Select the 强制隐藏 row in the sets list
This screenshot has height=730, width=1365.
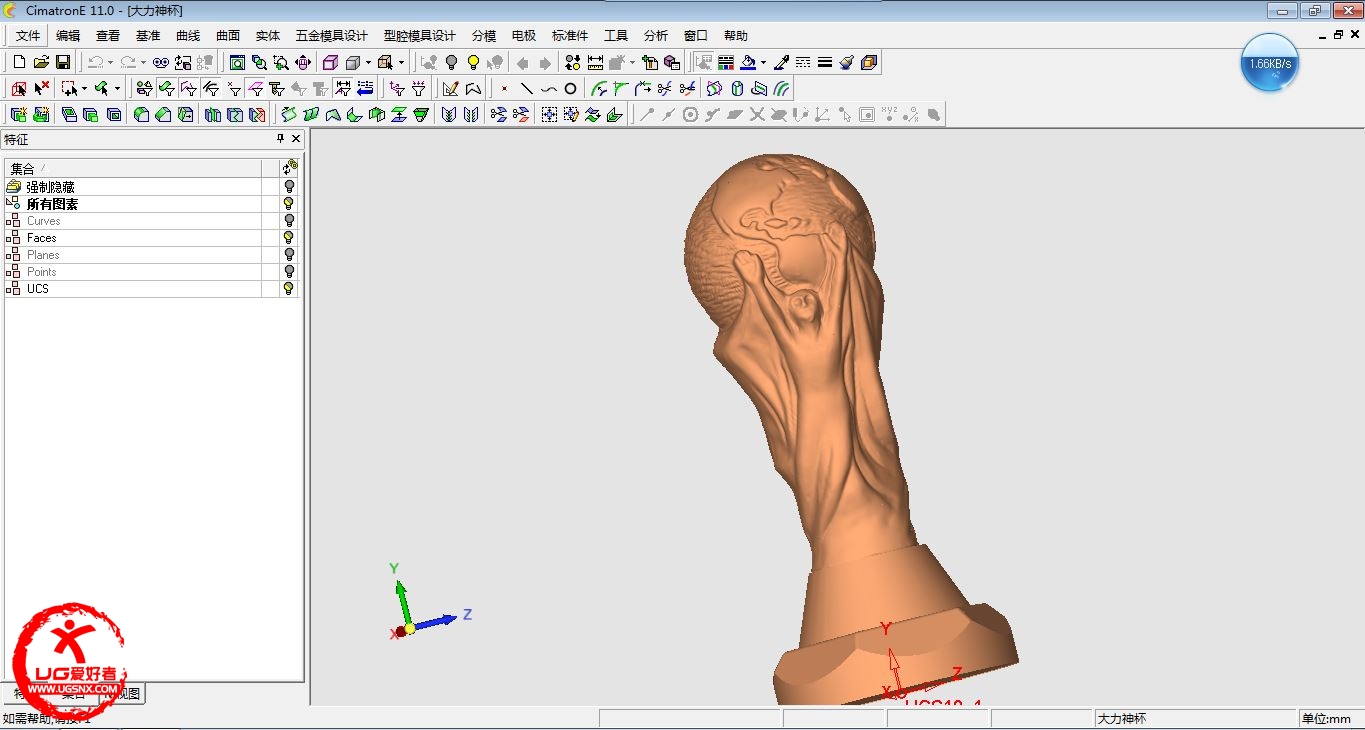[x=50, y=187]
